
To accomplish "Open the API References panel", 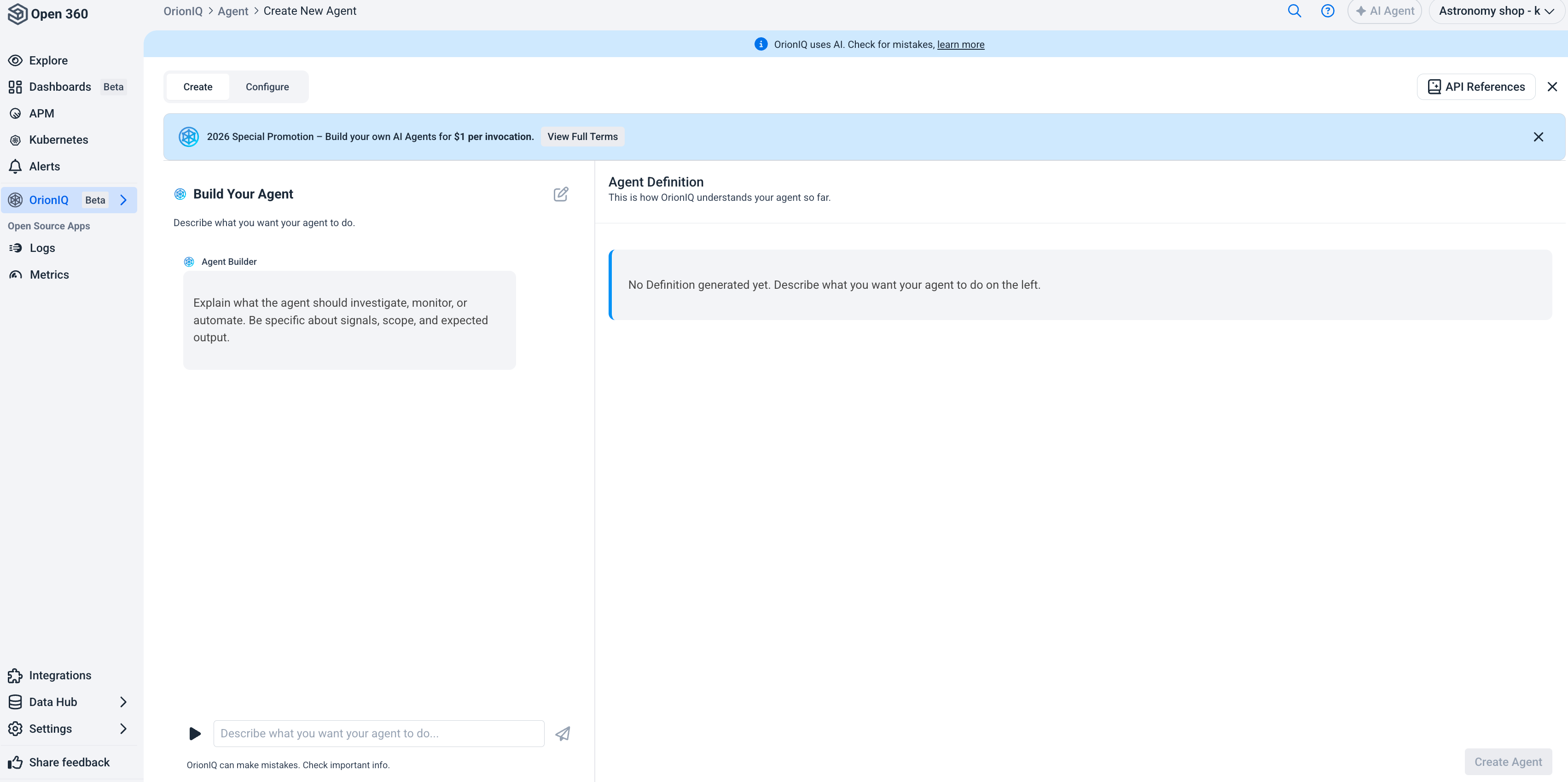I will [x=1475, y=87].
